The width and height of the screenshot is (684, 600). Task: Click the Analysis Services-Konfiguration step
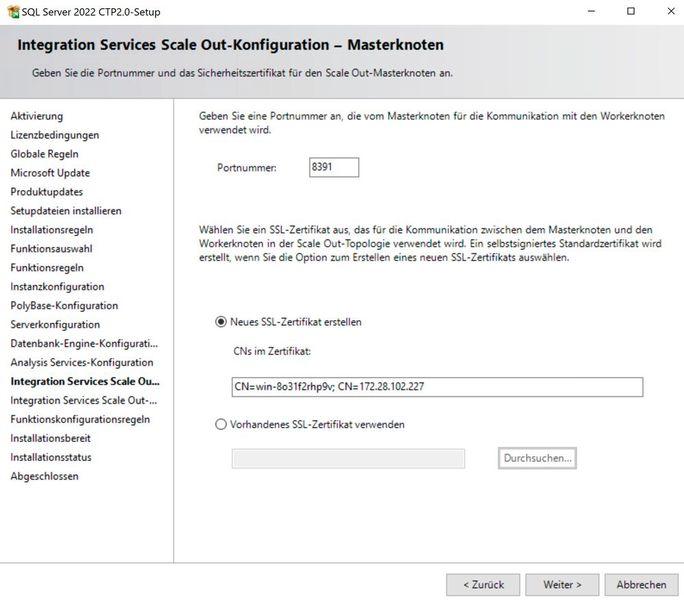pos(82,363)
